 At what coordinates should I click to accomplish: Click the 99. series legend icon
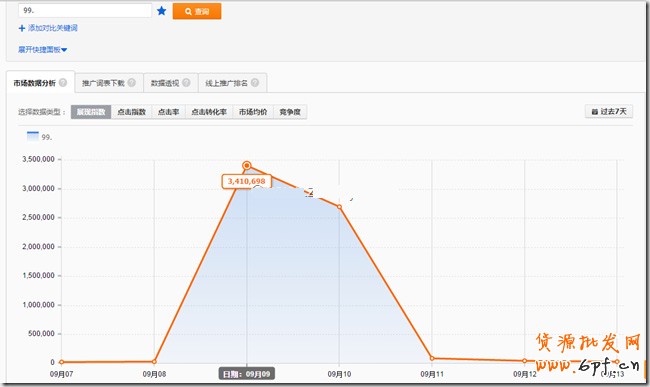point(33,136)
